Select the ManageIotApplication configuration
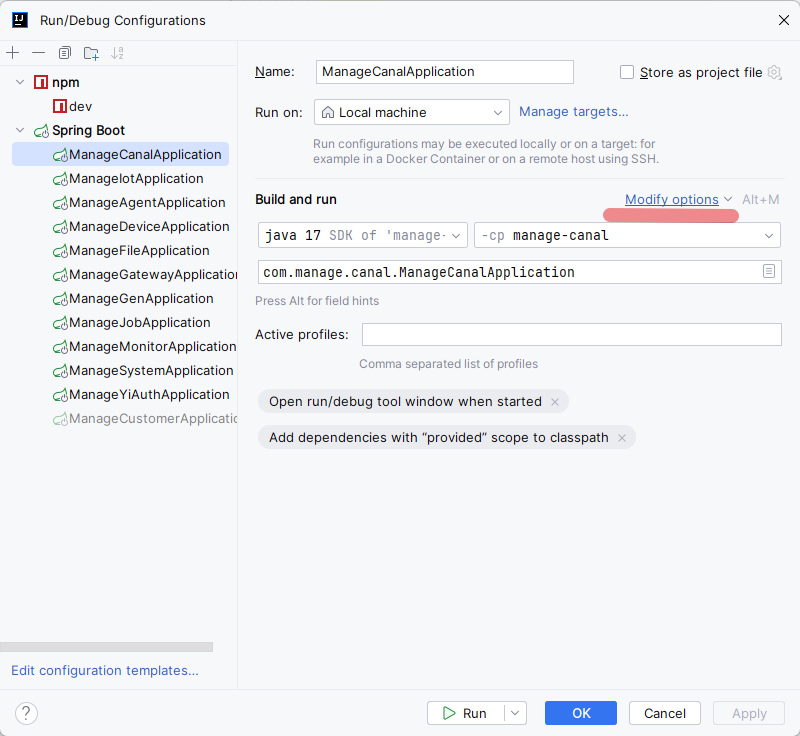 coord(128,179)
